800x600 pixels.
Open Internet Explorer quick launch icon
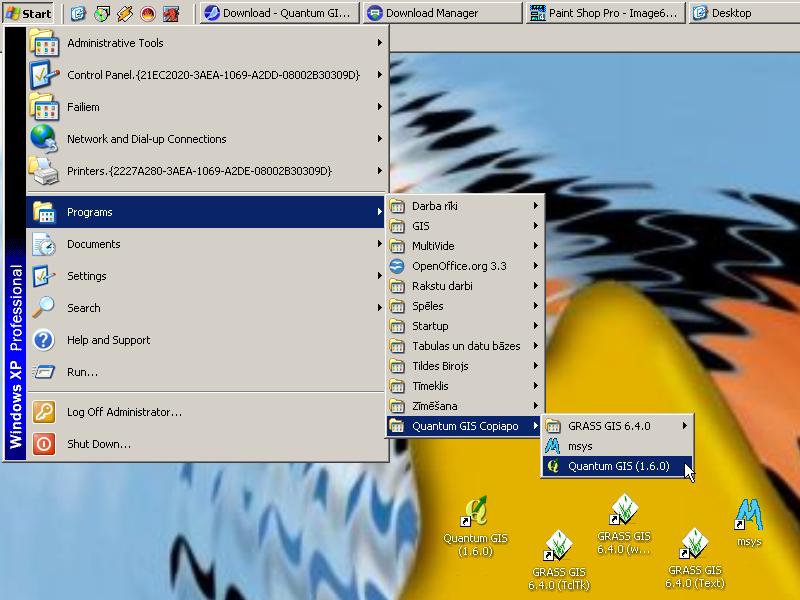78,13
